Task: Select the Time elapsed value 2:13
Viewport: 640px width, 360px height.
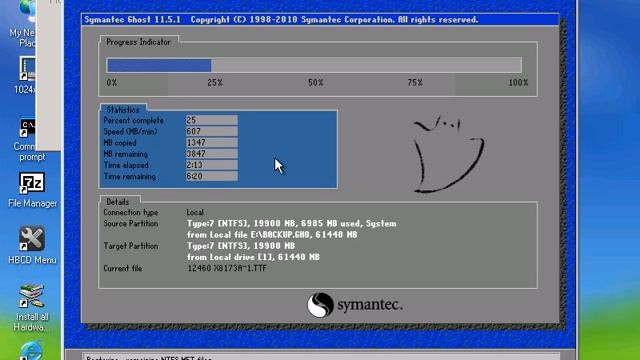Action: click(211, 165)
